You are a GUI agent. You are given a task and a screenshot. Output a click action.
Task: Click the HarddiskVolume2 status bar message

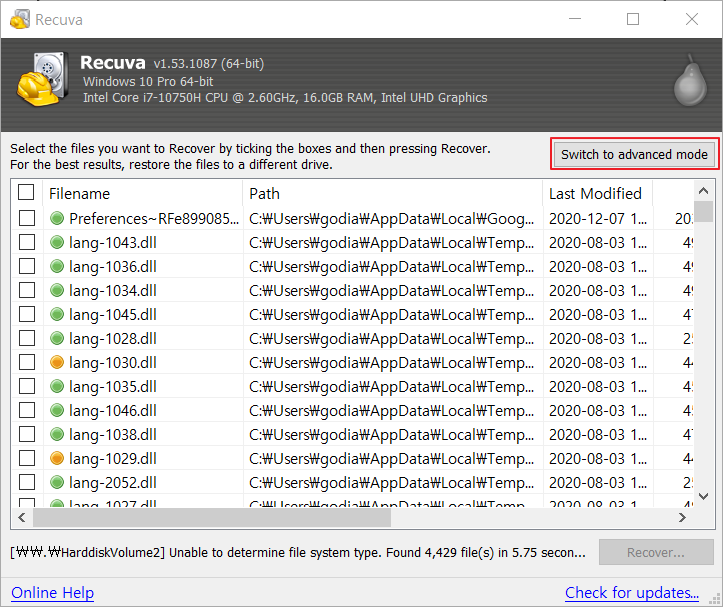[298, 552]
